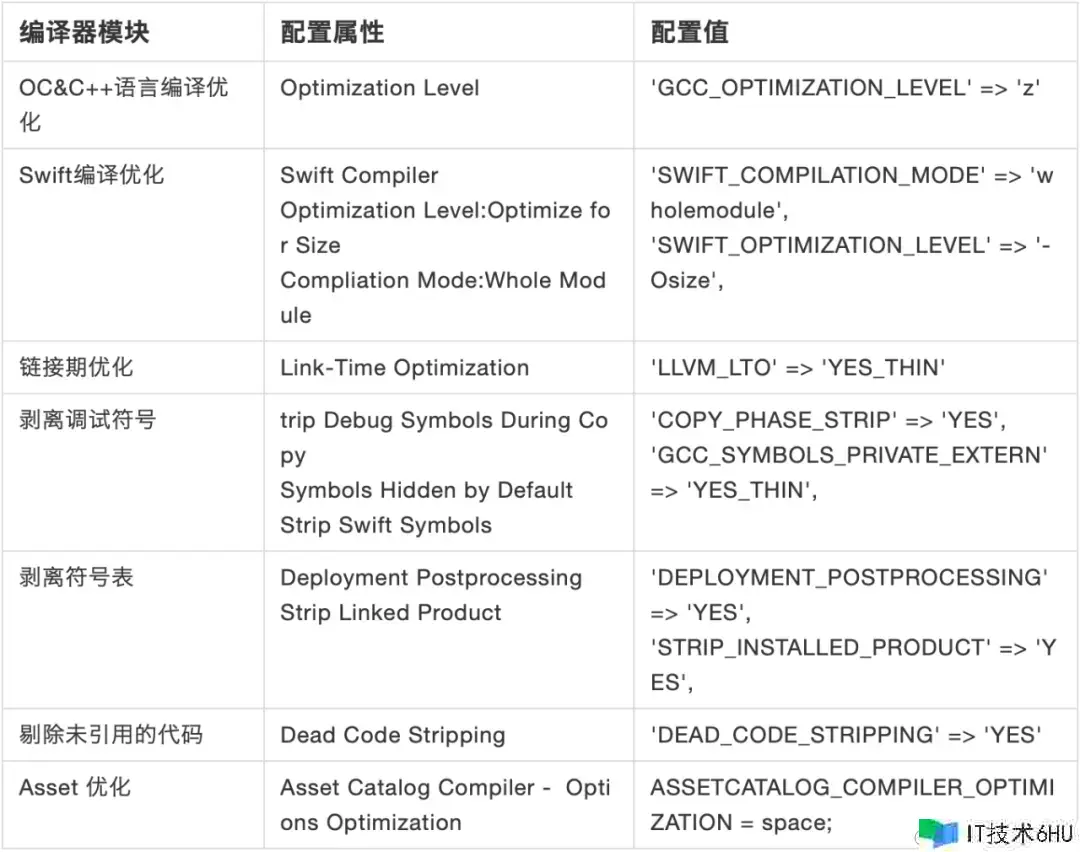
Task: Select the 链接期优化 row label
Action: coord(76,367)
